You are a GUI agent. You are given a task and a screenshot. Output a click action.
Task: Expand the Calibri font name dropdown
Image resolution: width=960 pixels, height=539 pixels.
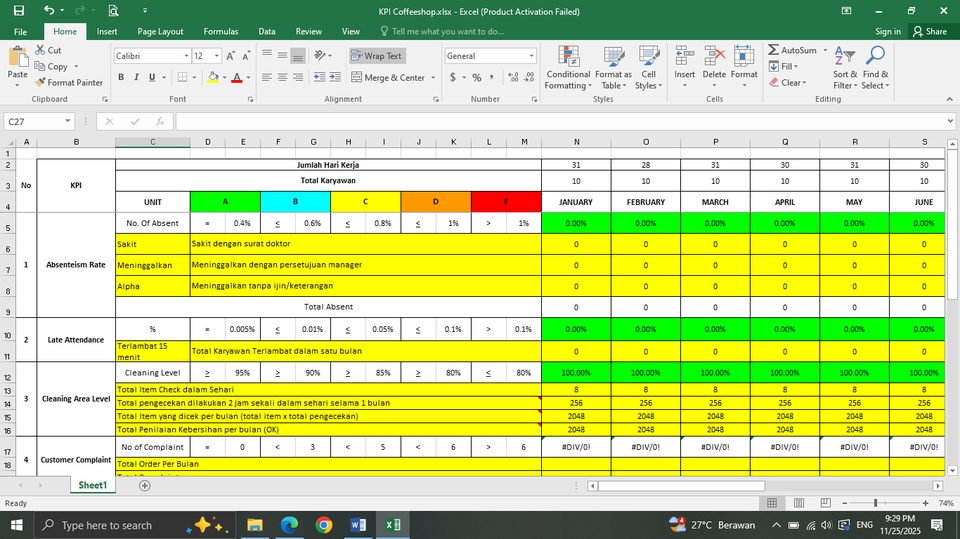186,56
